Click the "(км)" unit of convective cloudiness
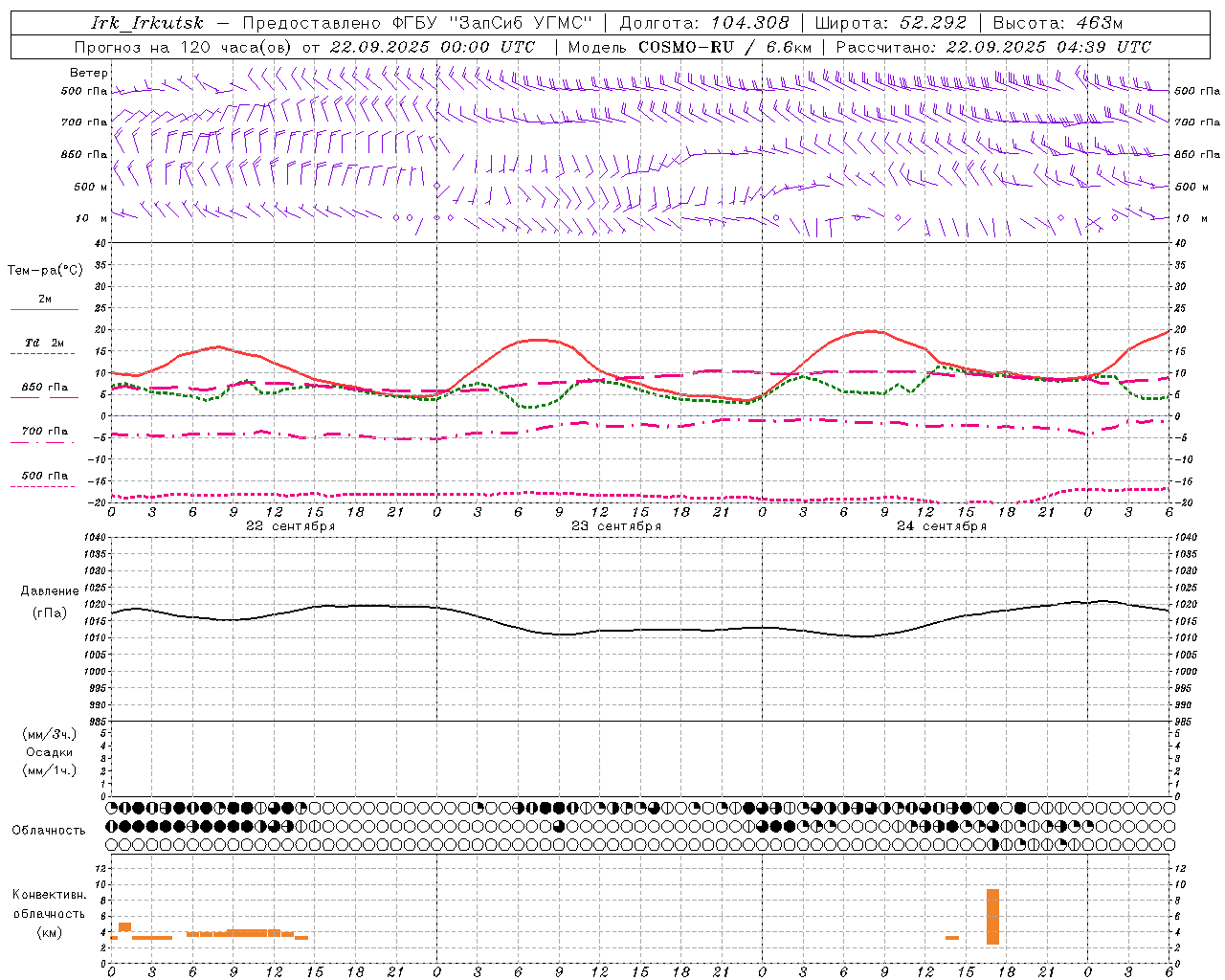The width and height of the screenshot is (1225, 980). pos(50,932)
